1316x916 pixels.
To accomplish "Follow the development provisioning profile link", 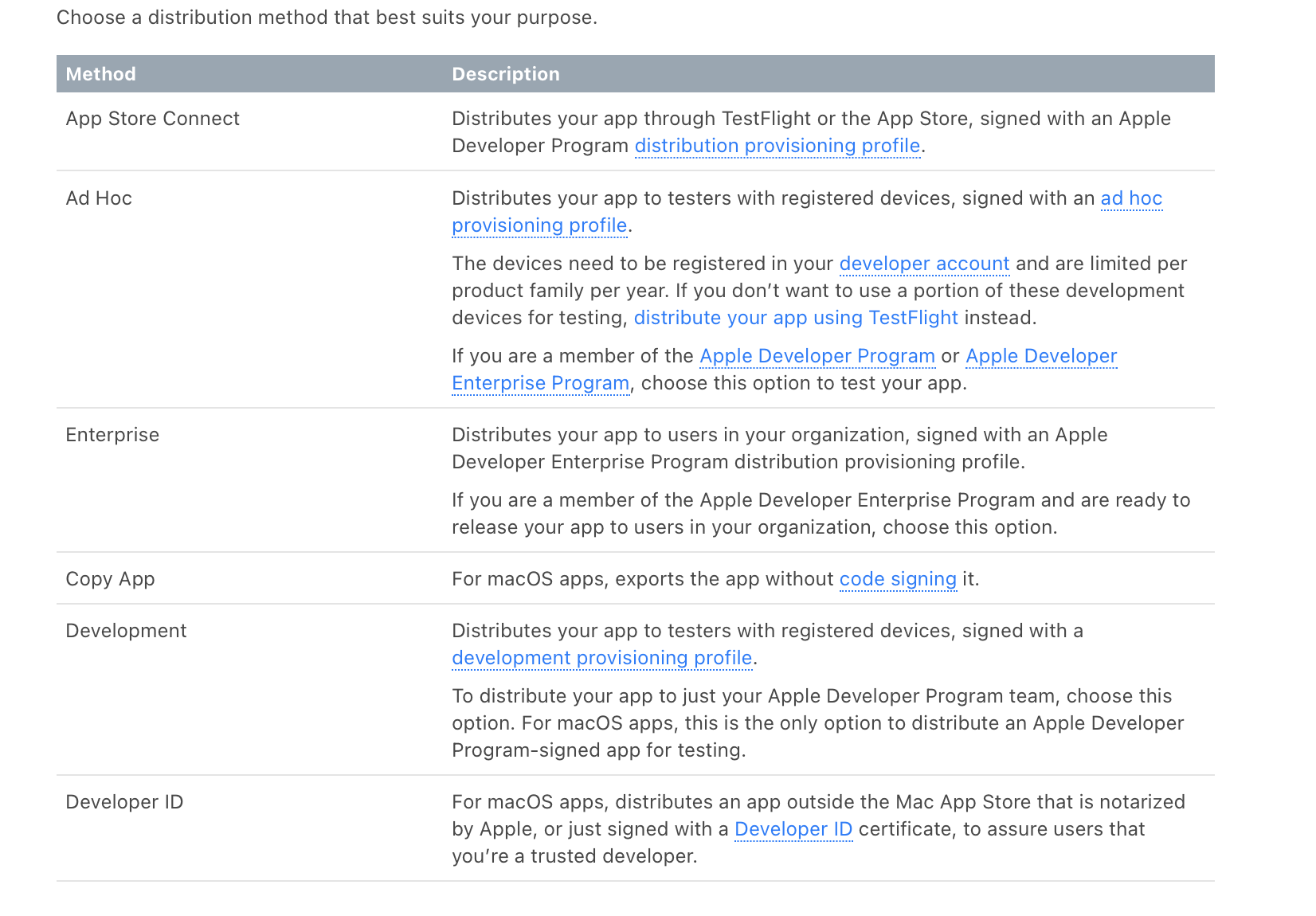I will coord(601,658).
